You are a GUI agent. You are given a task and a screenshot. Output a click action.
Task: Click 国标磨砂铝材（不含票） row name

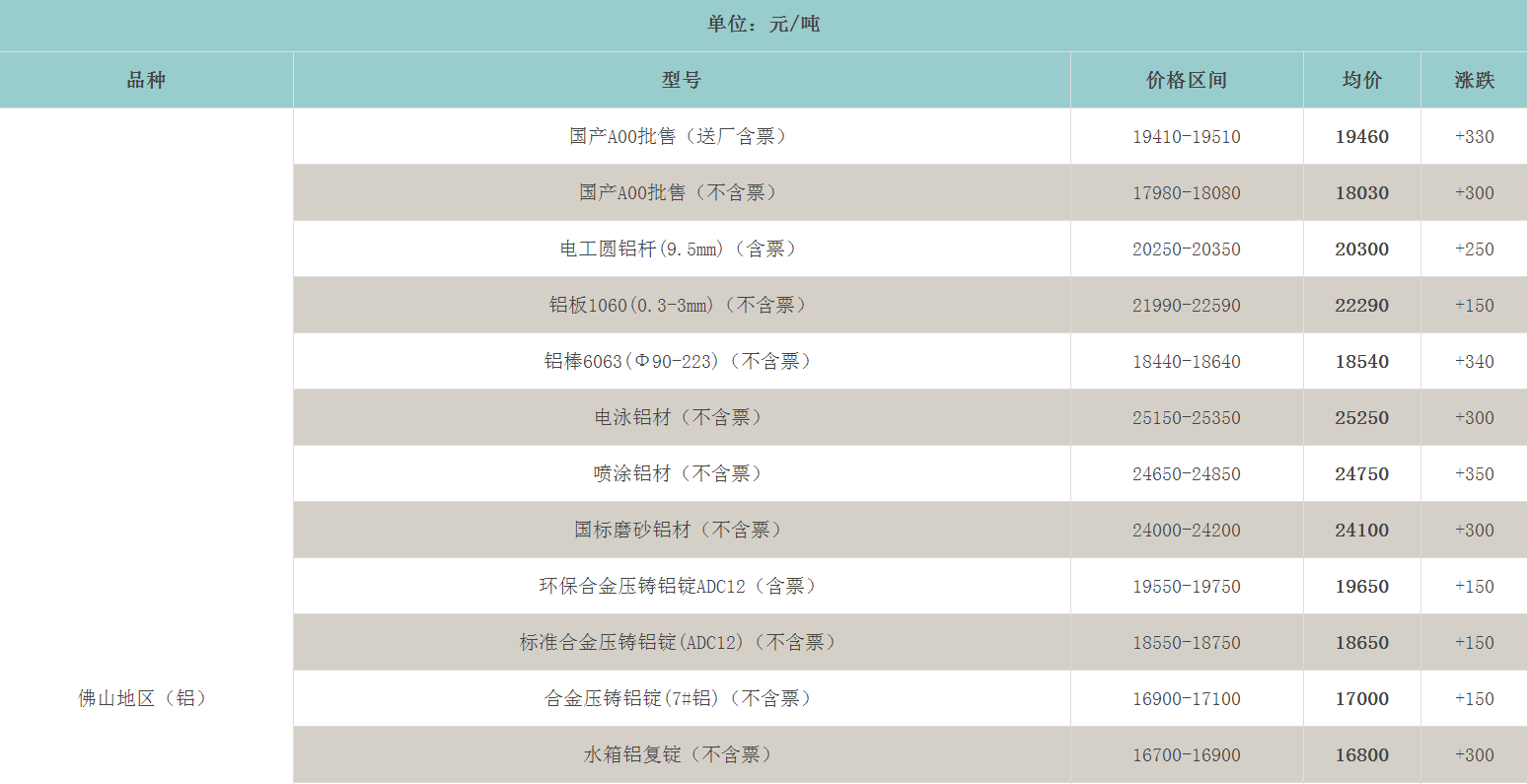[x=681, y=530]
